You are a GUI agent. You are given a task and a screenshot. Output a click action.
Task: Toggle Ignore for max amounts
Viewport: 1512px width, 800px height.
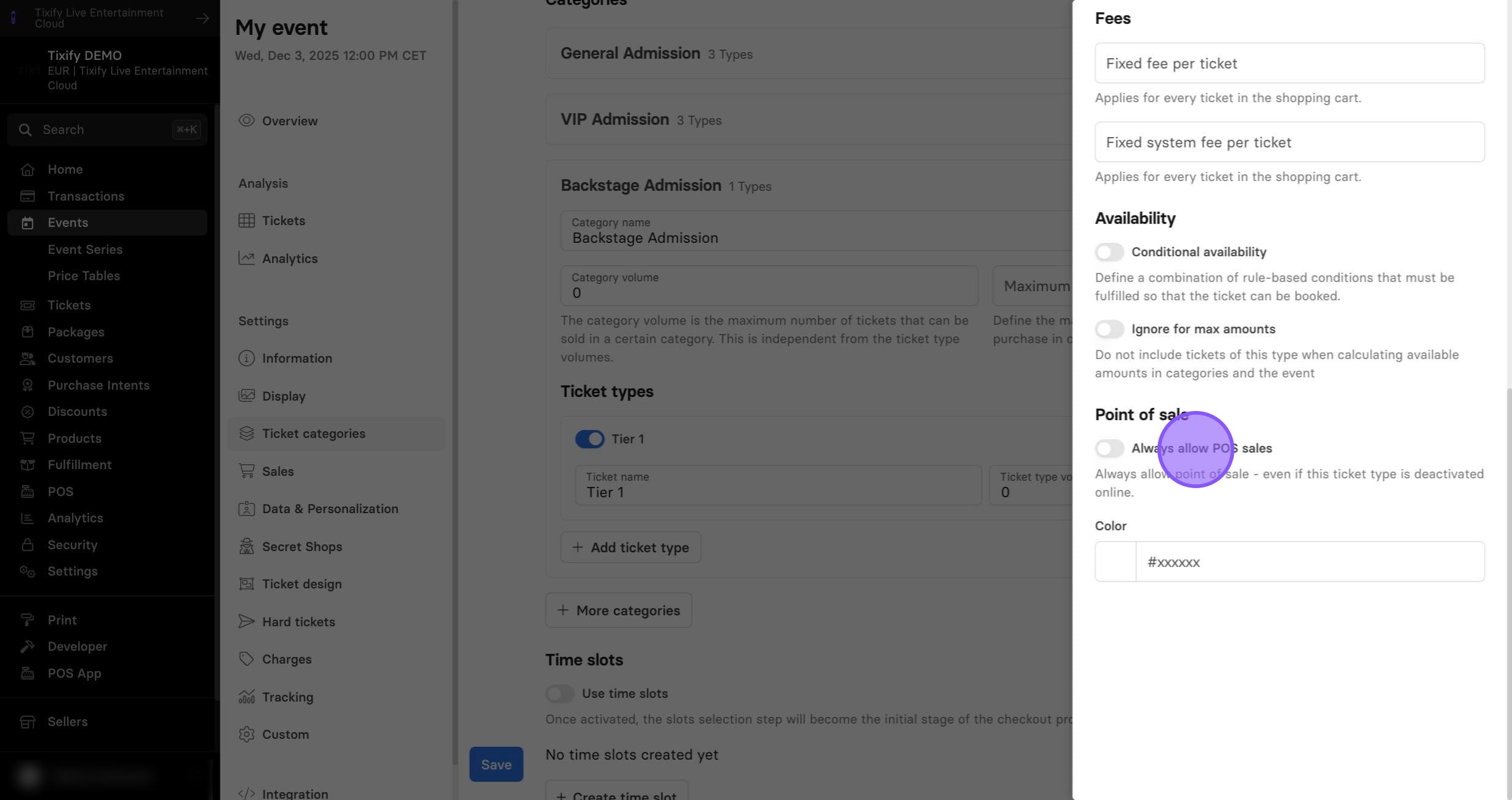pyautogui.click(x=1109, y=329)
